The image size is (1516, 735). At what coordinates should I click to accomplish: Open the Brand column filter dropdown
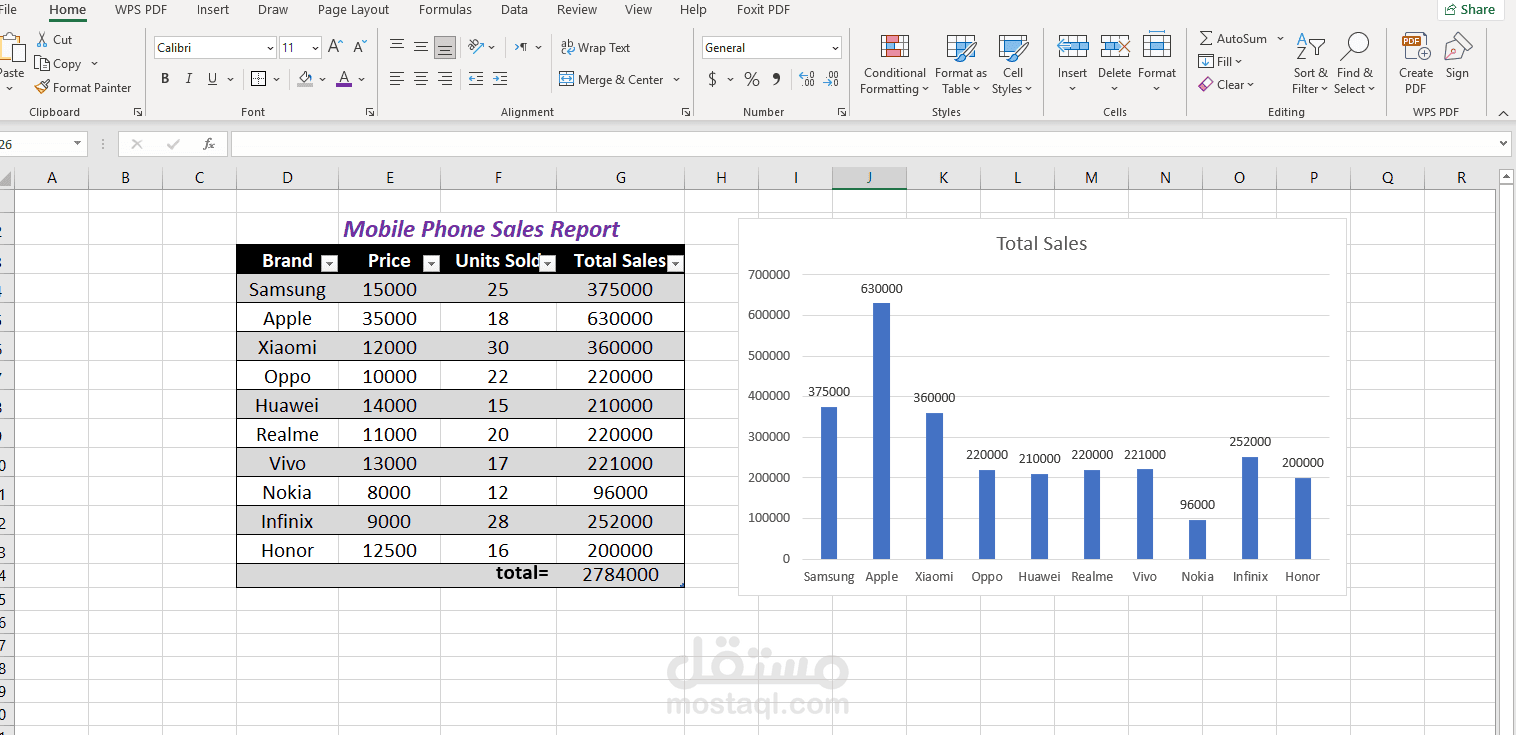[329, 264]
